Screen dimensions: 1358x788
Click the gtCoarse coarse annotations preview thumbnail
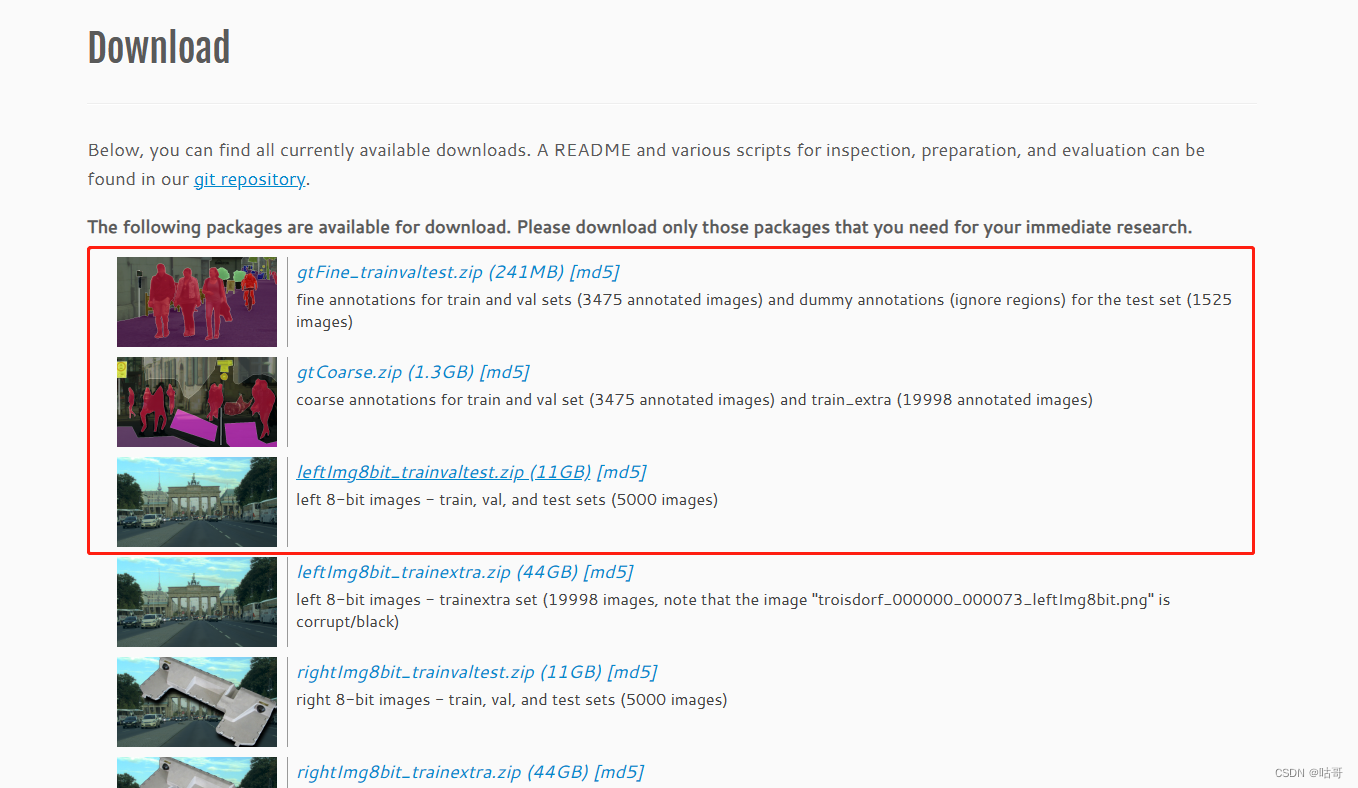coord(196,401)
